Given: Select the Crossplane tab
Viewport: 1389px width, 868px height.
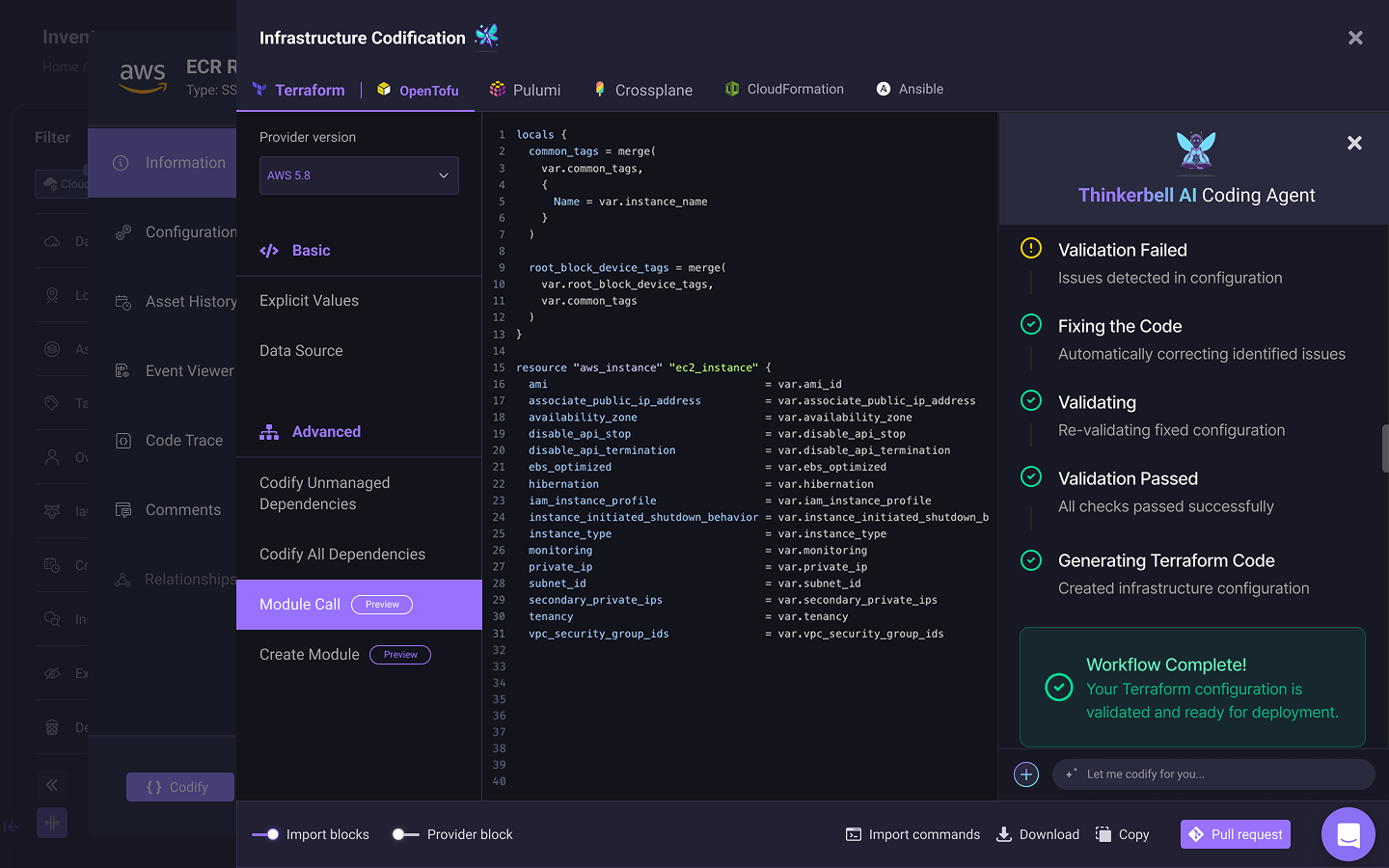Looking at the screenshot, I should 643,90.
